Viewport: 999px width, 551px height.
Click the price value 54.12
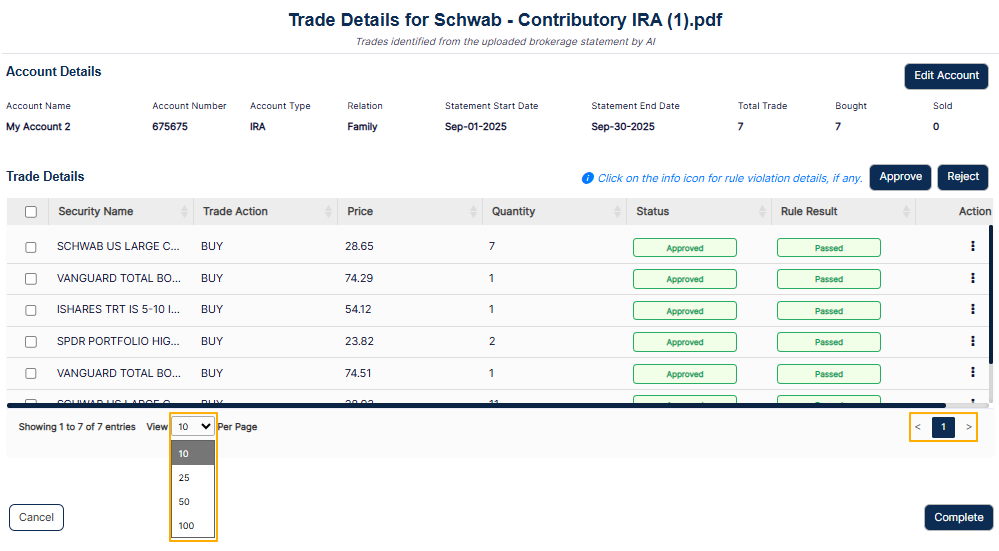pos(358,310)
